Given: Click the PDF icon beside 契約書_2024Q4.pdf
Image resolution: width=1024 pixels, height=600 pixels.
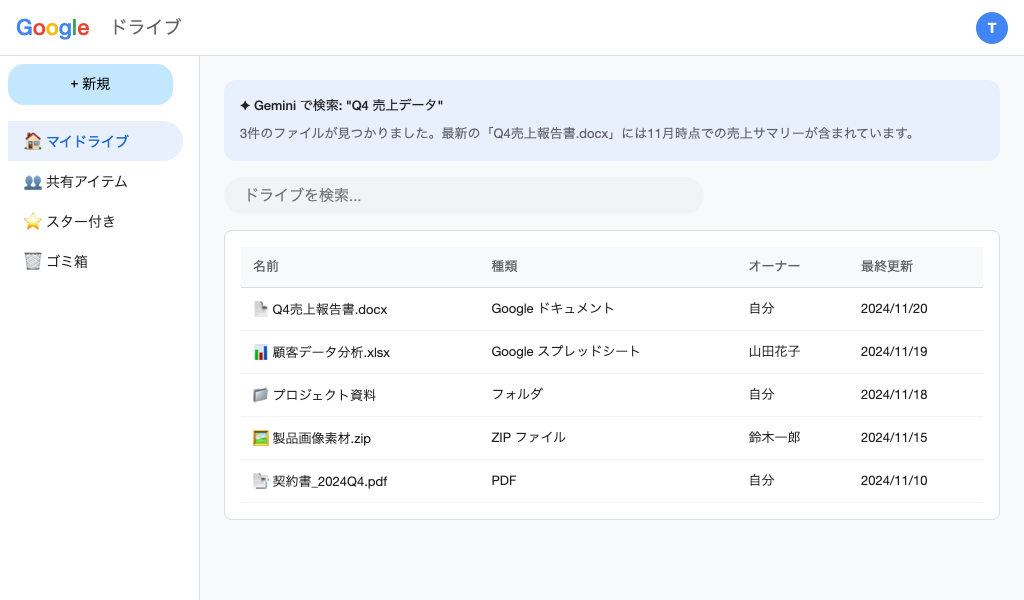Looking at the screenshot, I should click(x=260, y=480).
